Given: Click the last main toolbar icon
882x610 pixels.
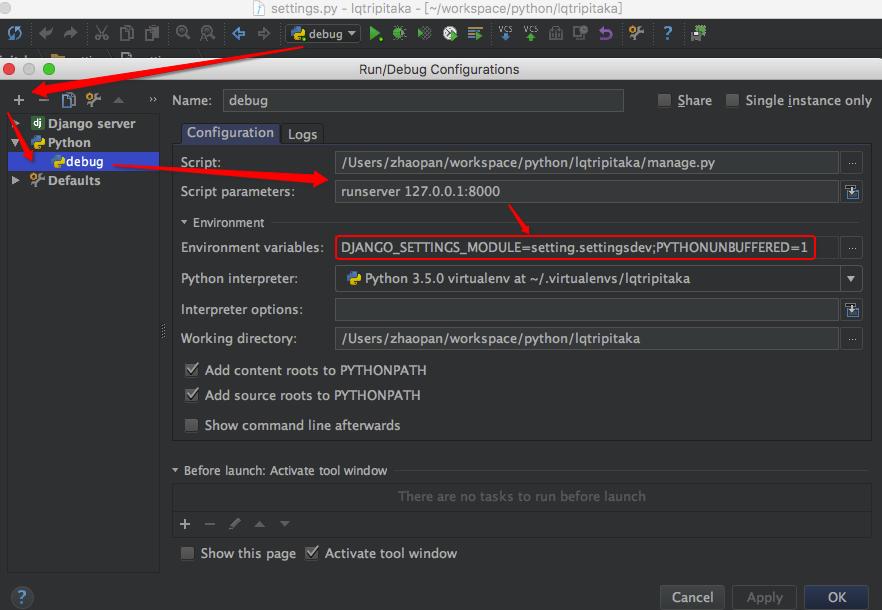Looking at the screenshot, I should [699, 34].
